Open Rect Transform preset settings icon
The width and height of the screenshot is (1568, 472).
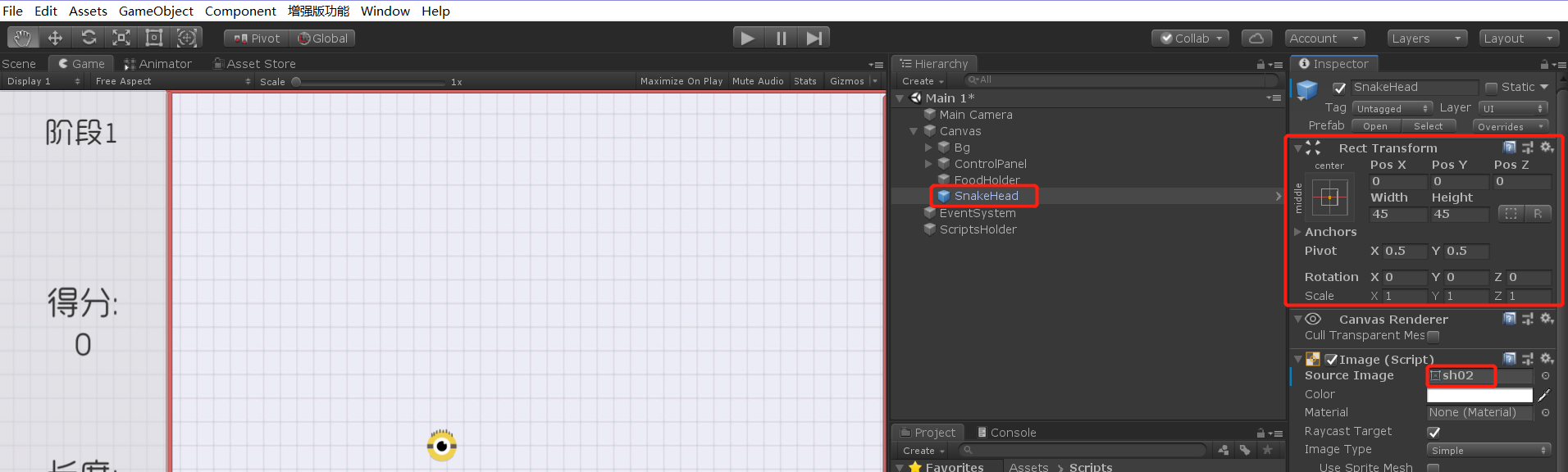1528,147
